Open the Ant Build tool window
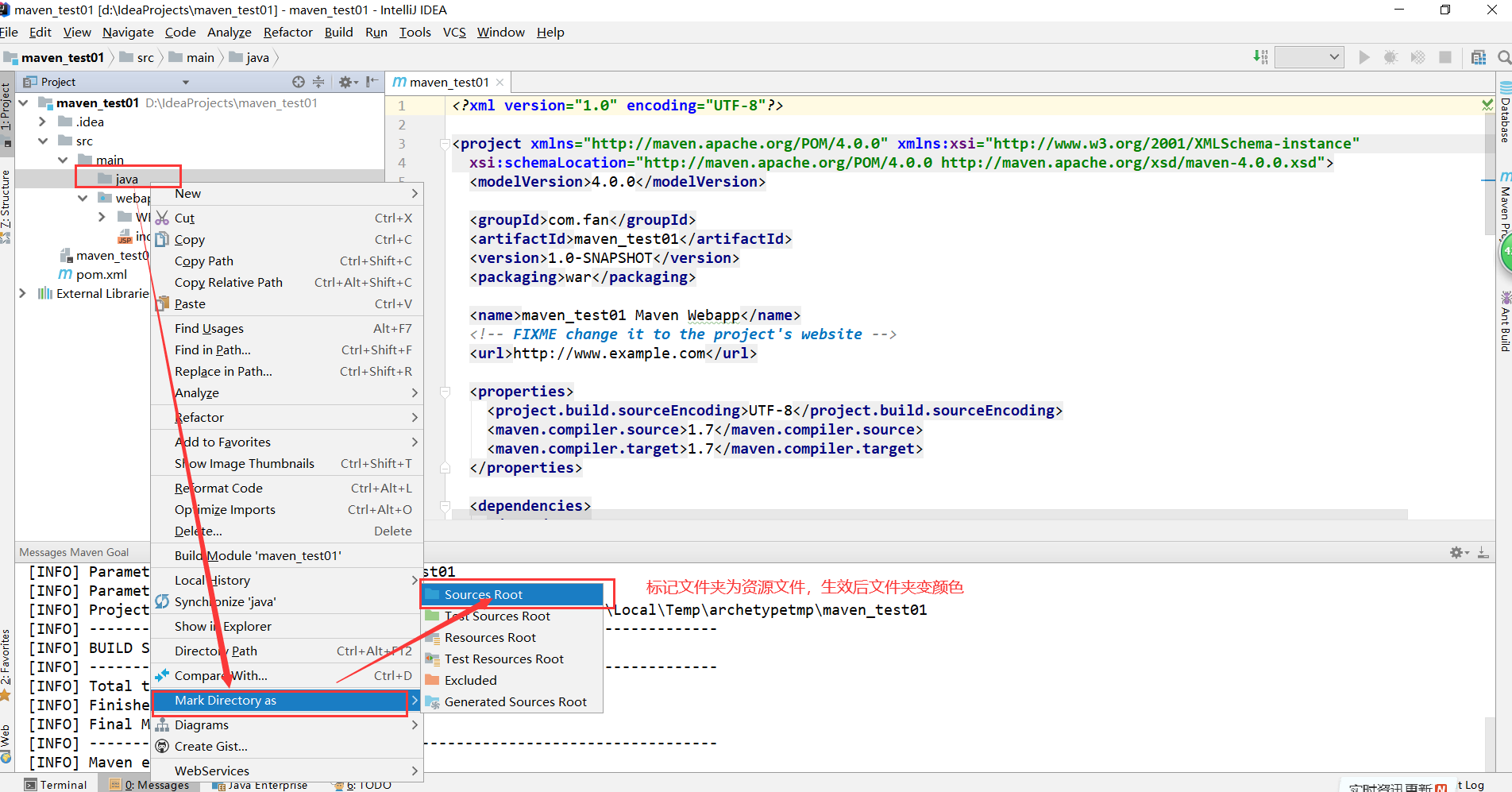 tap(1505, 322)
